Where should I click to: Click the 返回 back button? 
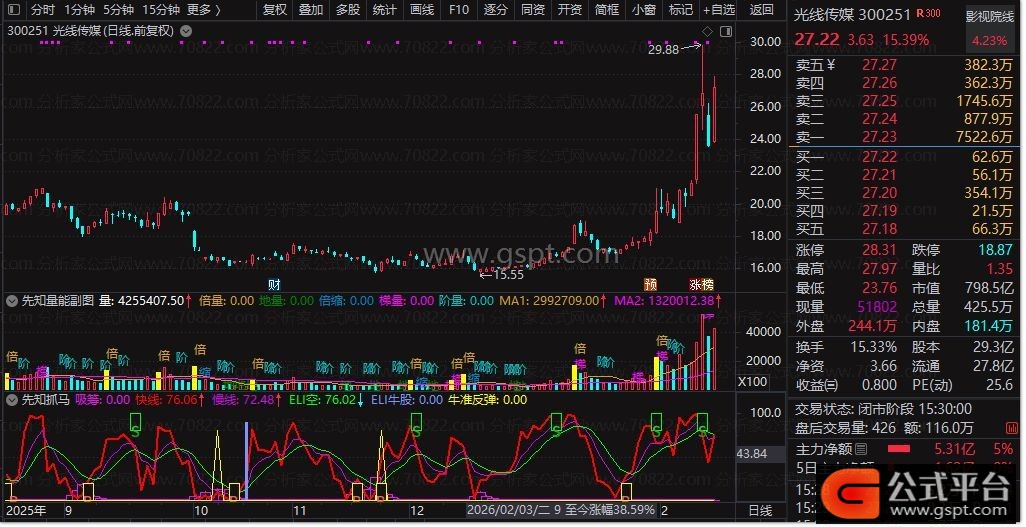[761, 10]
